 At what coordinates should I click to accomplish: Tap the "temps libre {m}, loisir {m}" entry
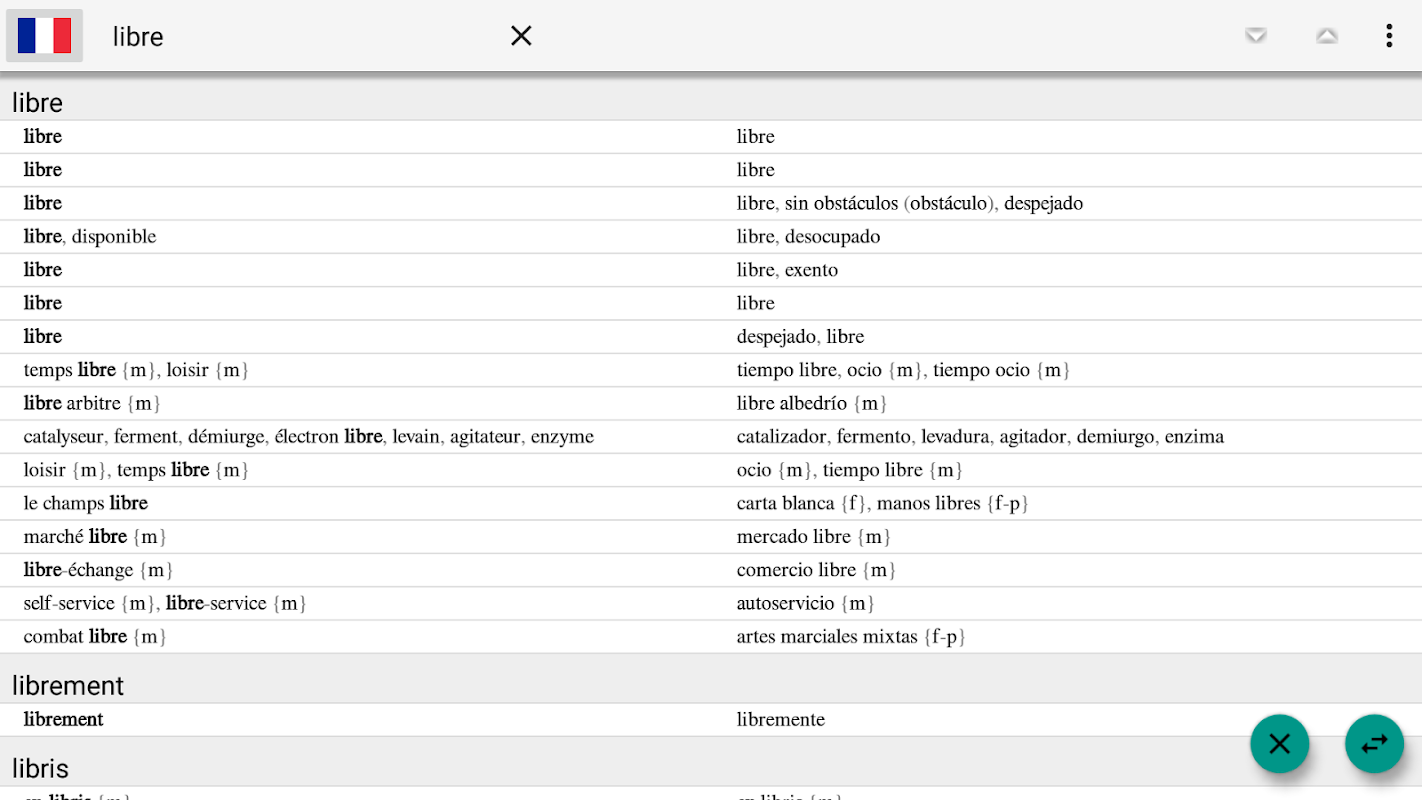pos(136,370)
